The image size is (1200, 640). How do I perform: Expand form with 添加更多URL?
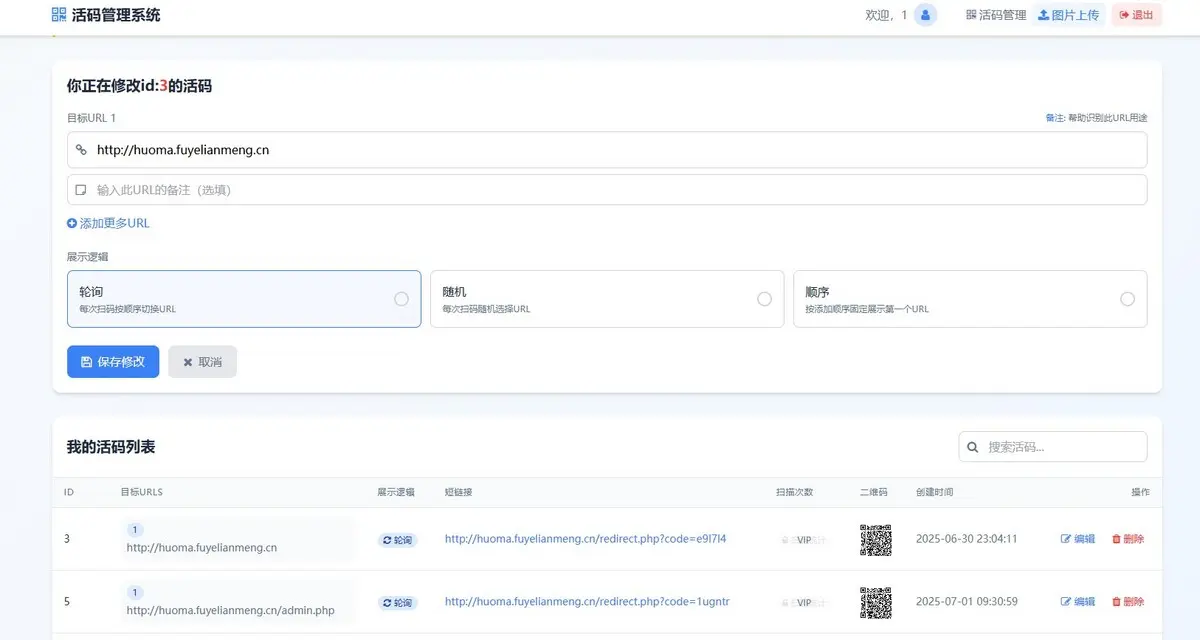(108, 223)
